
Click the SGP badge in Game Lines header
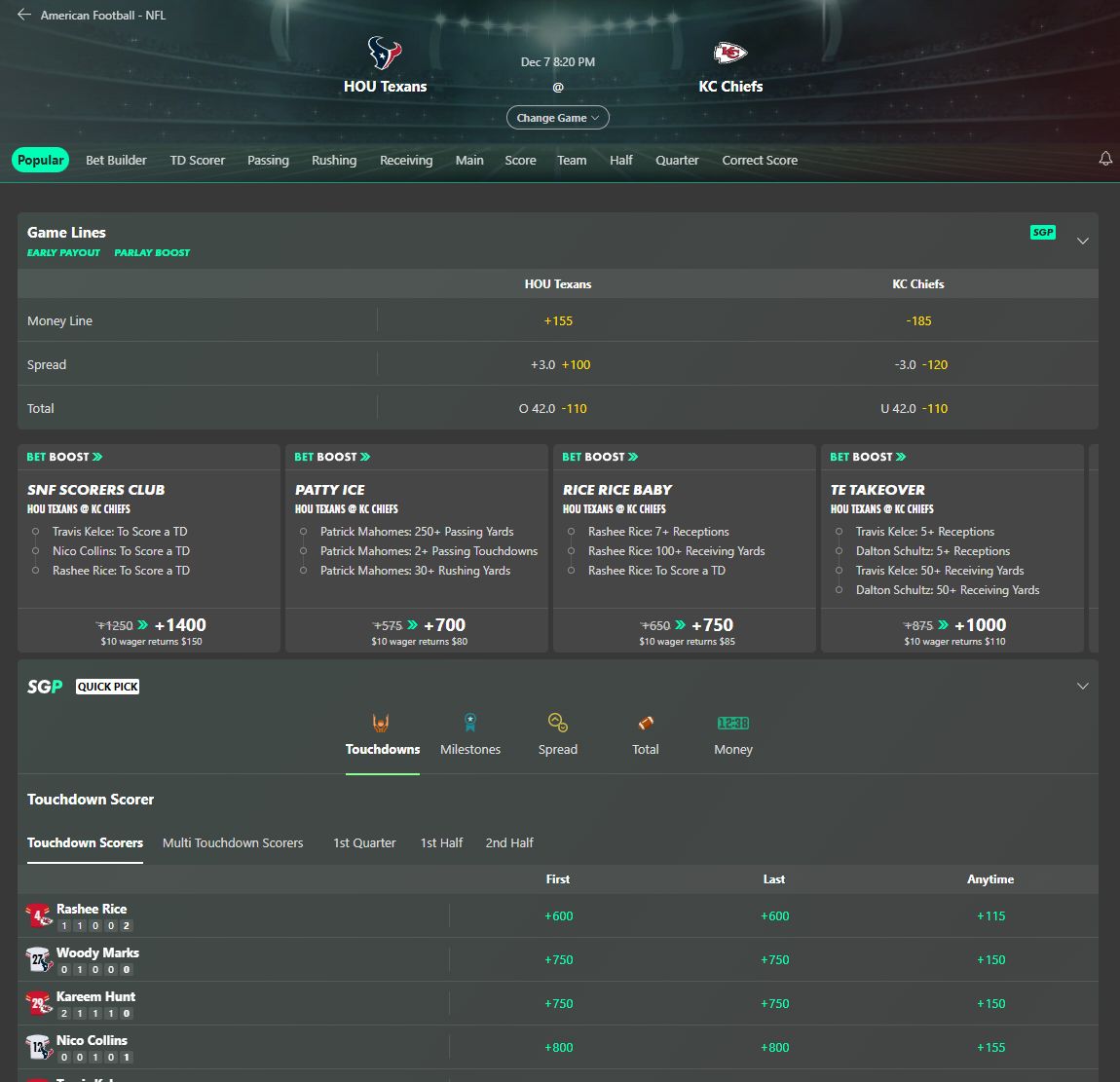[1042, 232]
